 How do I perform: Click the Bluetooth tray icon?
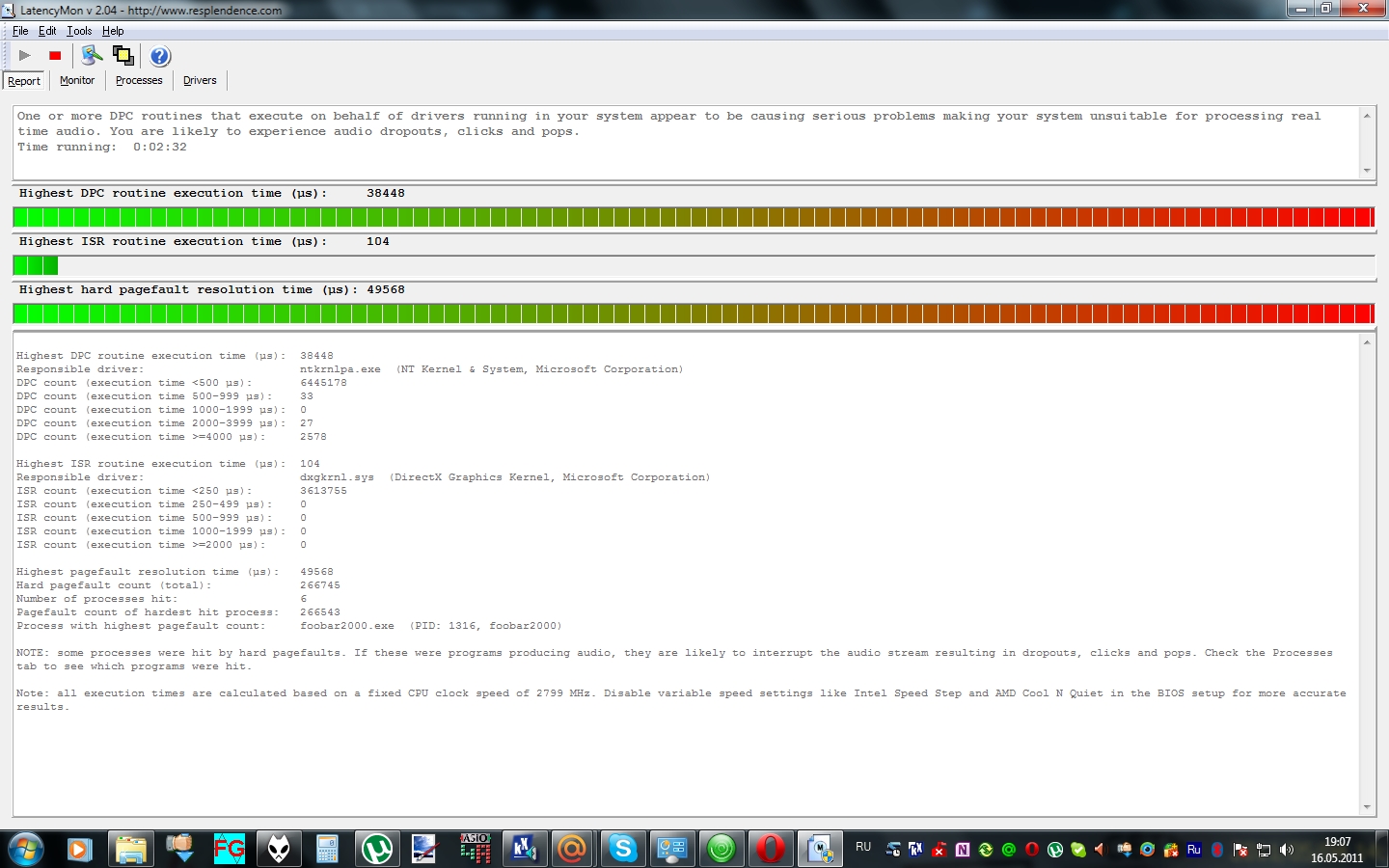(1217, 850)
